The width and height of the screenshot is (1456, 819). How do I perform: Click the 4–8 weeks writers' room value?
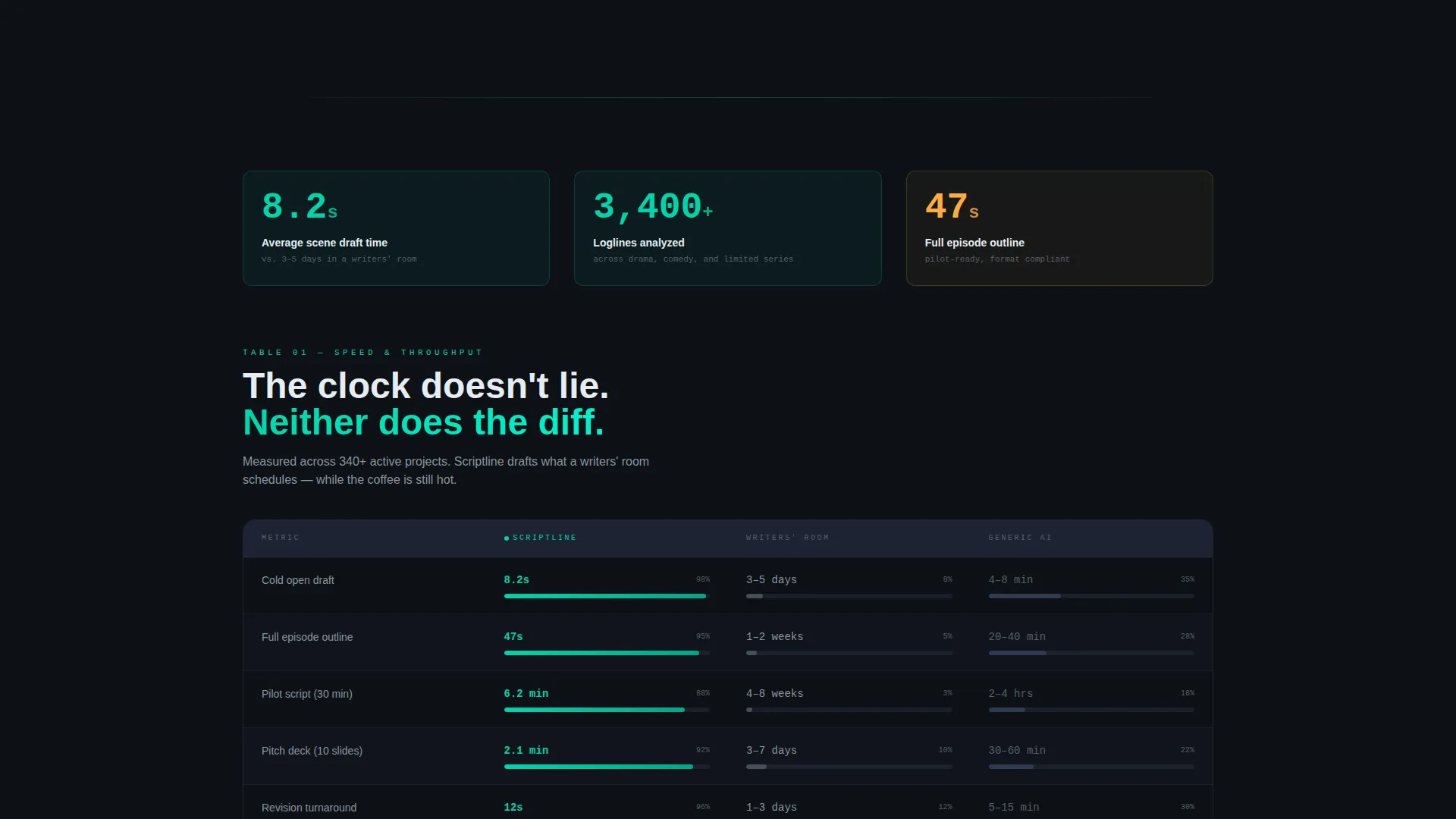tap(774, 693)
